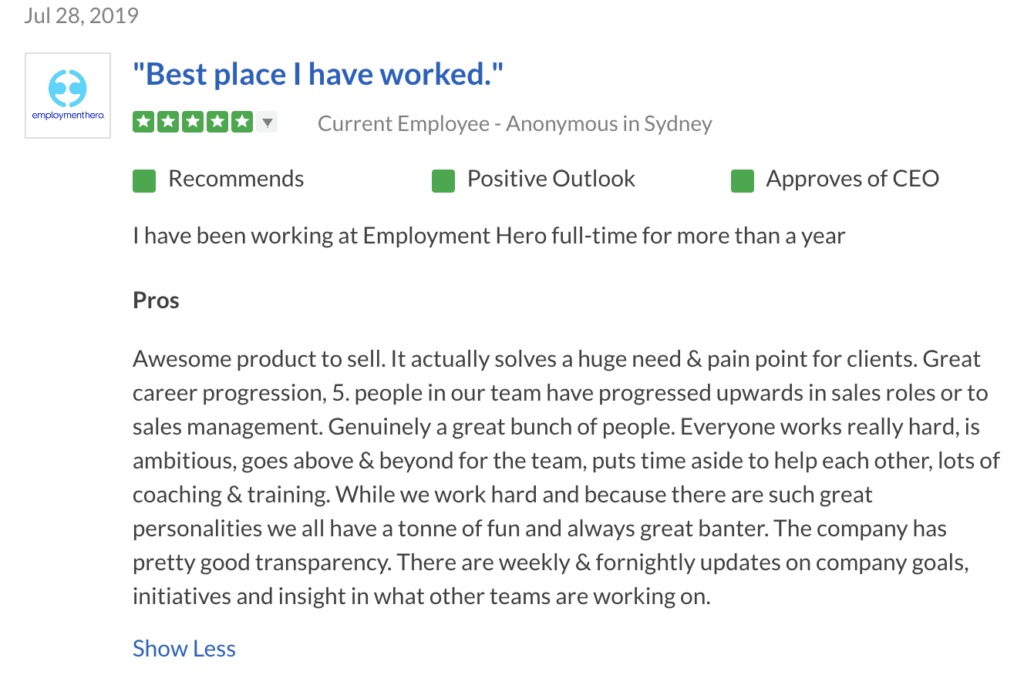Click the Approves of CEO label text
1024x675 pixels.
pyautogui.click(x=852, y=179)
